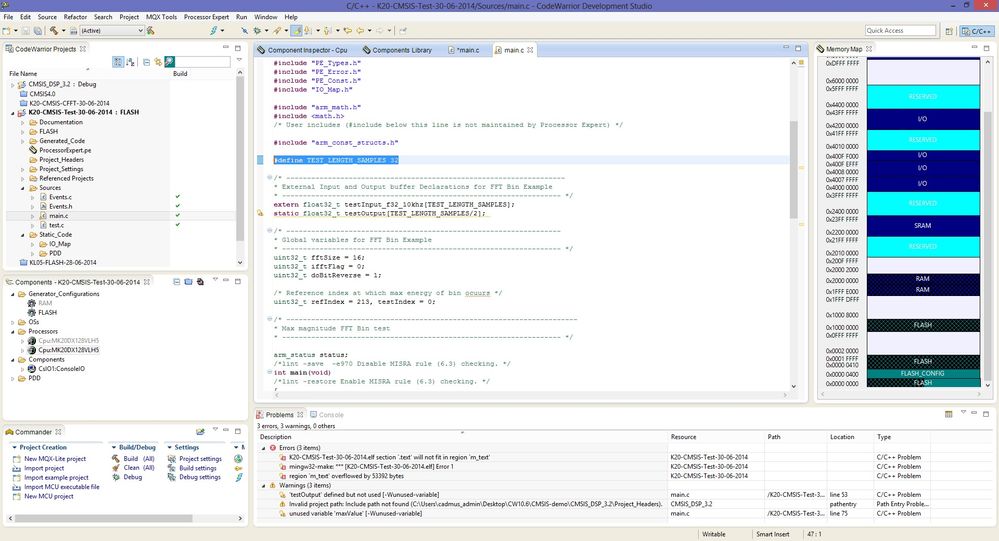Expand the IO_Map folder

[x=33, y=244]
